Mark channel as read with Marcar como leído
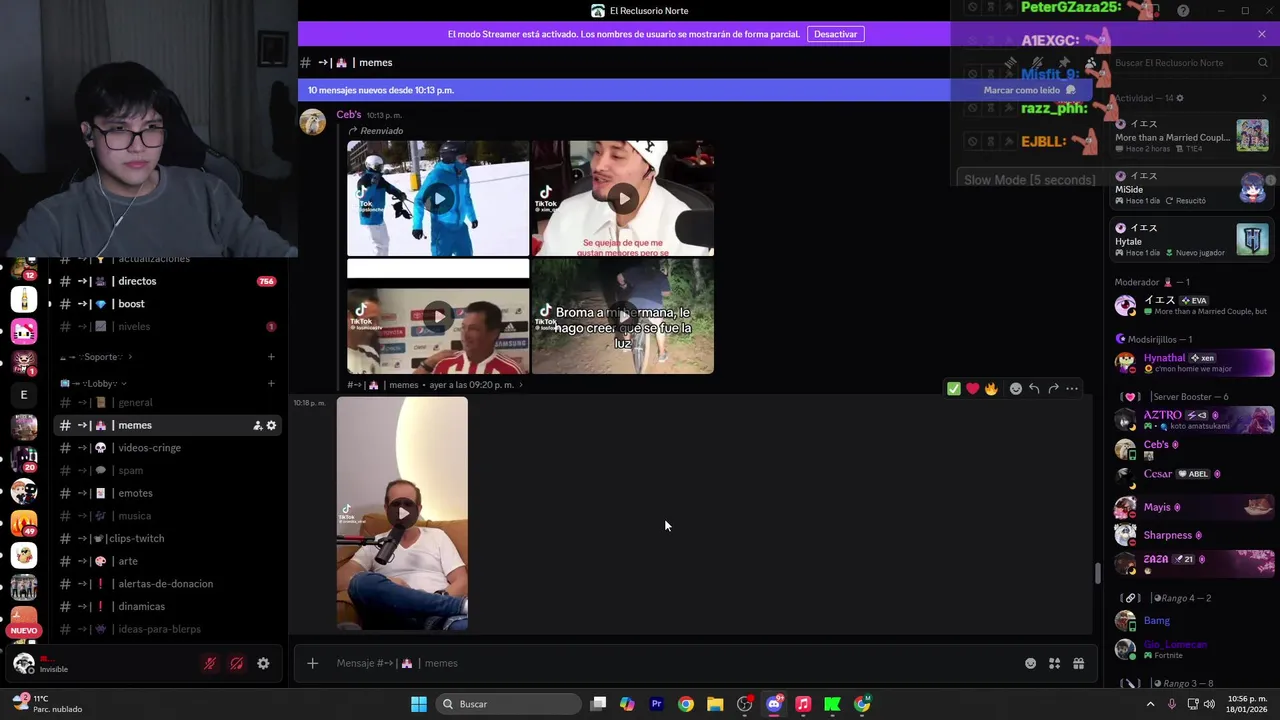Image resolution: width=1280 pixels, height=720 pixels. [1029, 90]
